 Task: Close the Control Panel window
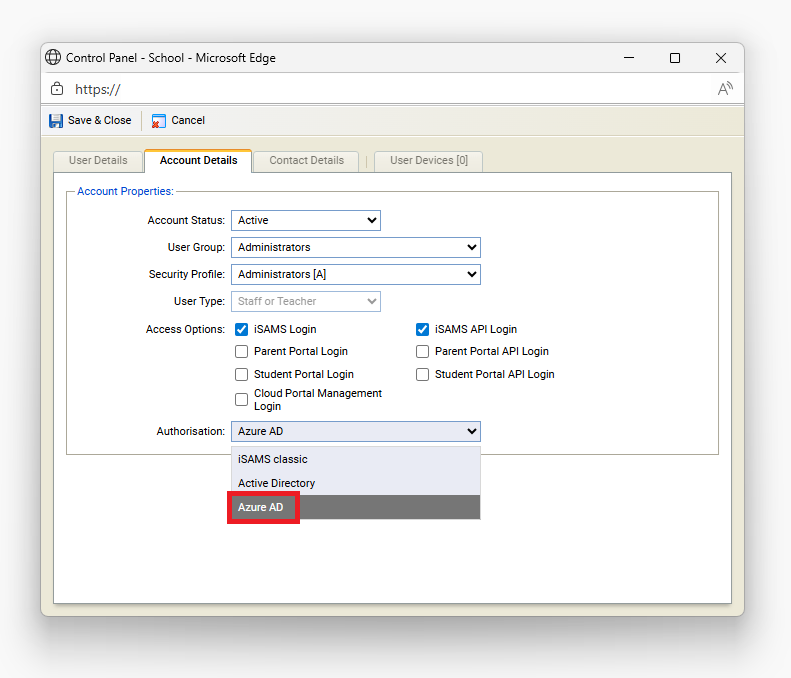click(x=720, y=58)
